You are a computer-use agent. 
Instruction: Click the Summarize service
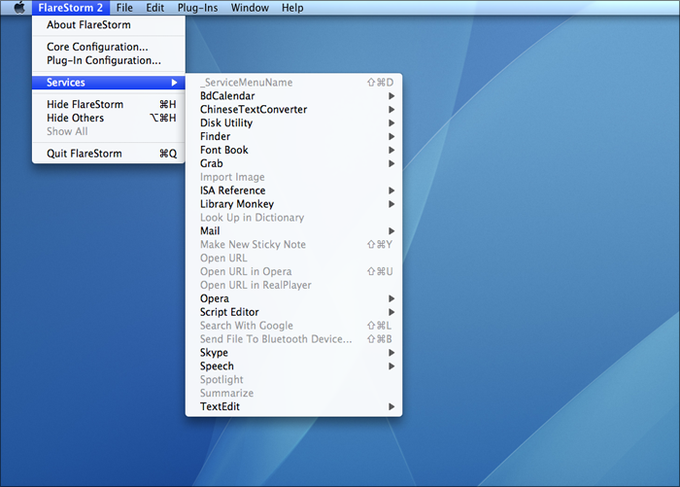tap(294, 393)
